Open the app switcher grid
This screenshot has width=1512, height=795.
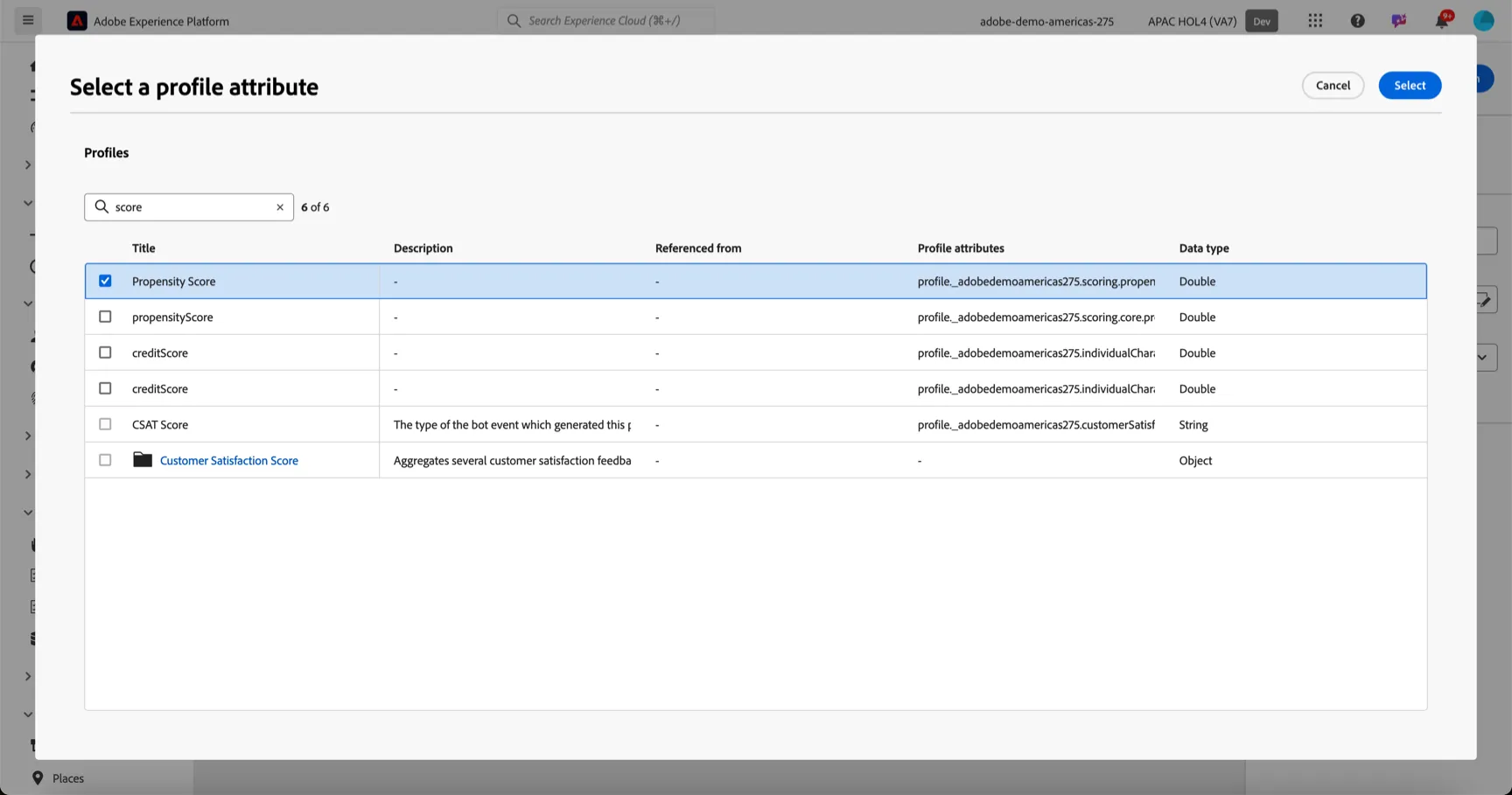point(1315,21)
